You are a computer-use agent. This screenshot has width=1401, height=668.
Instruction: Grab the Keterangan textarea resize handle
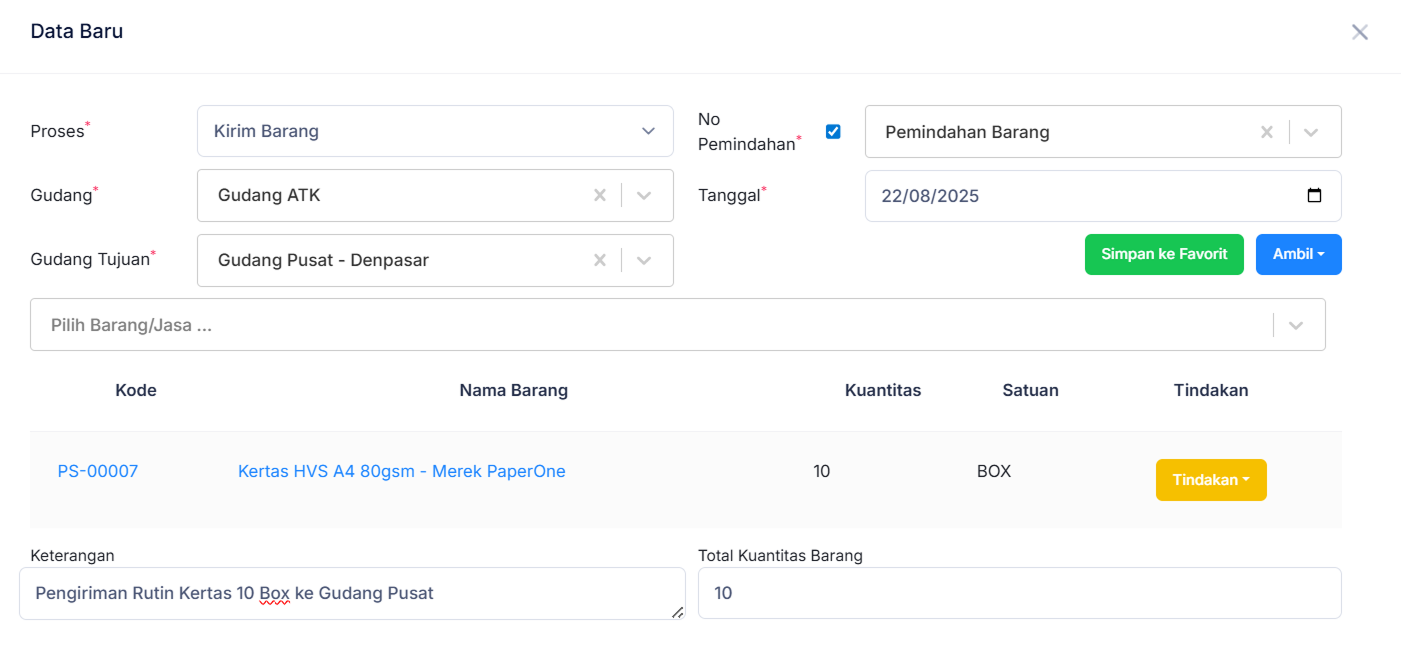[678, 612]
